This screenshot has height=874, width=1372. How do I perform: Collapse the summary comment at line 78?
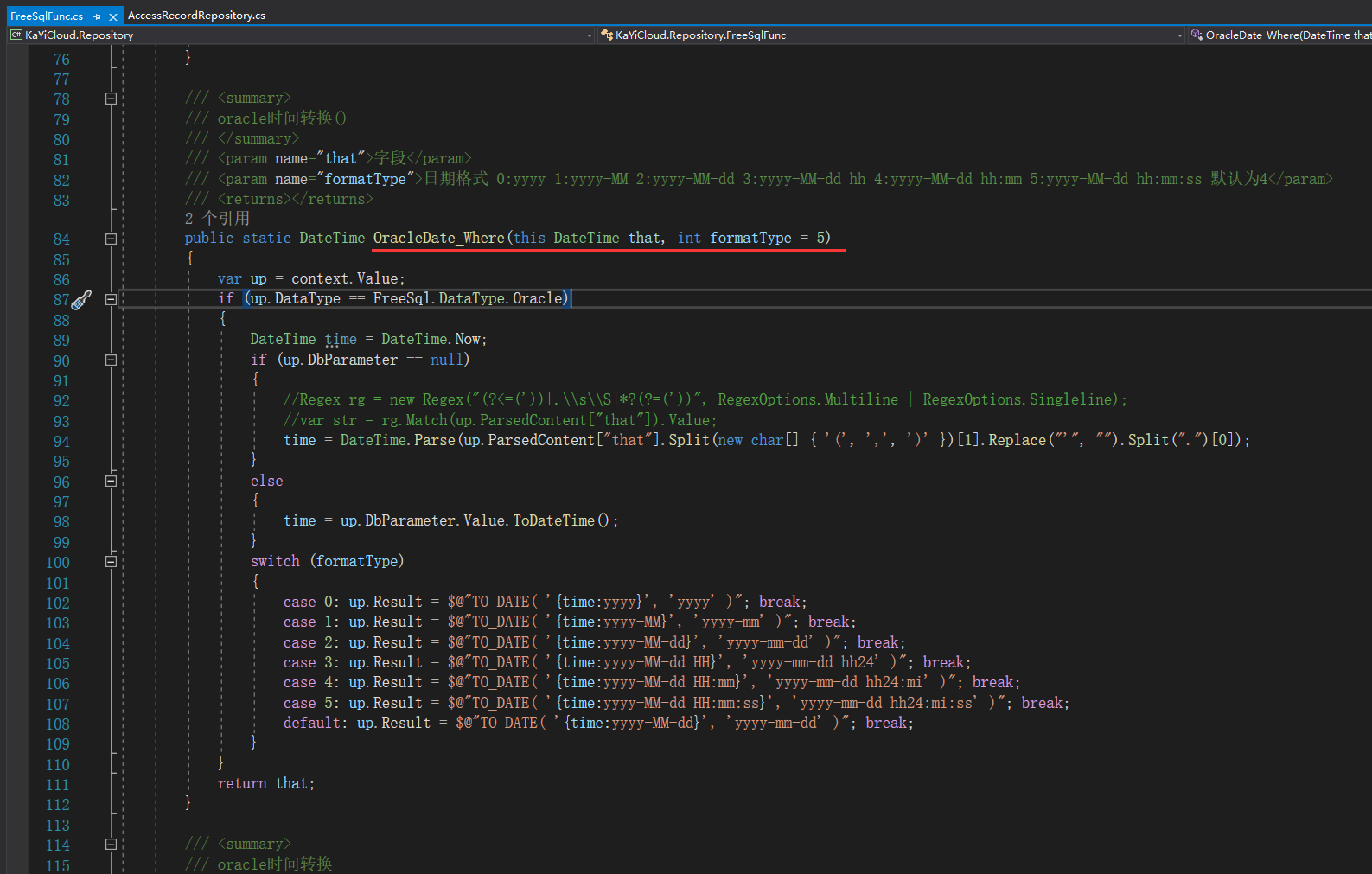111,99
